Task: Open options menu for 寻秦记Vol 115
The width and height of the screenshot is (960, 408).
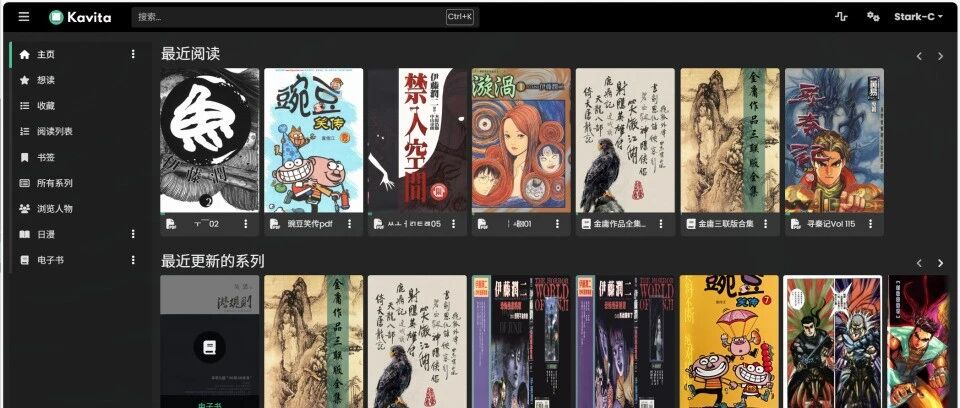Action: pos(870,224)
